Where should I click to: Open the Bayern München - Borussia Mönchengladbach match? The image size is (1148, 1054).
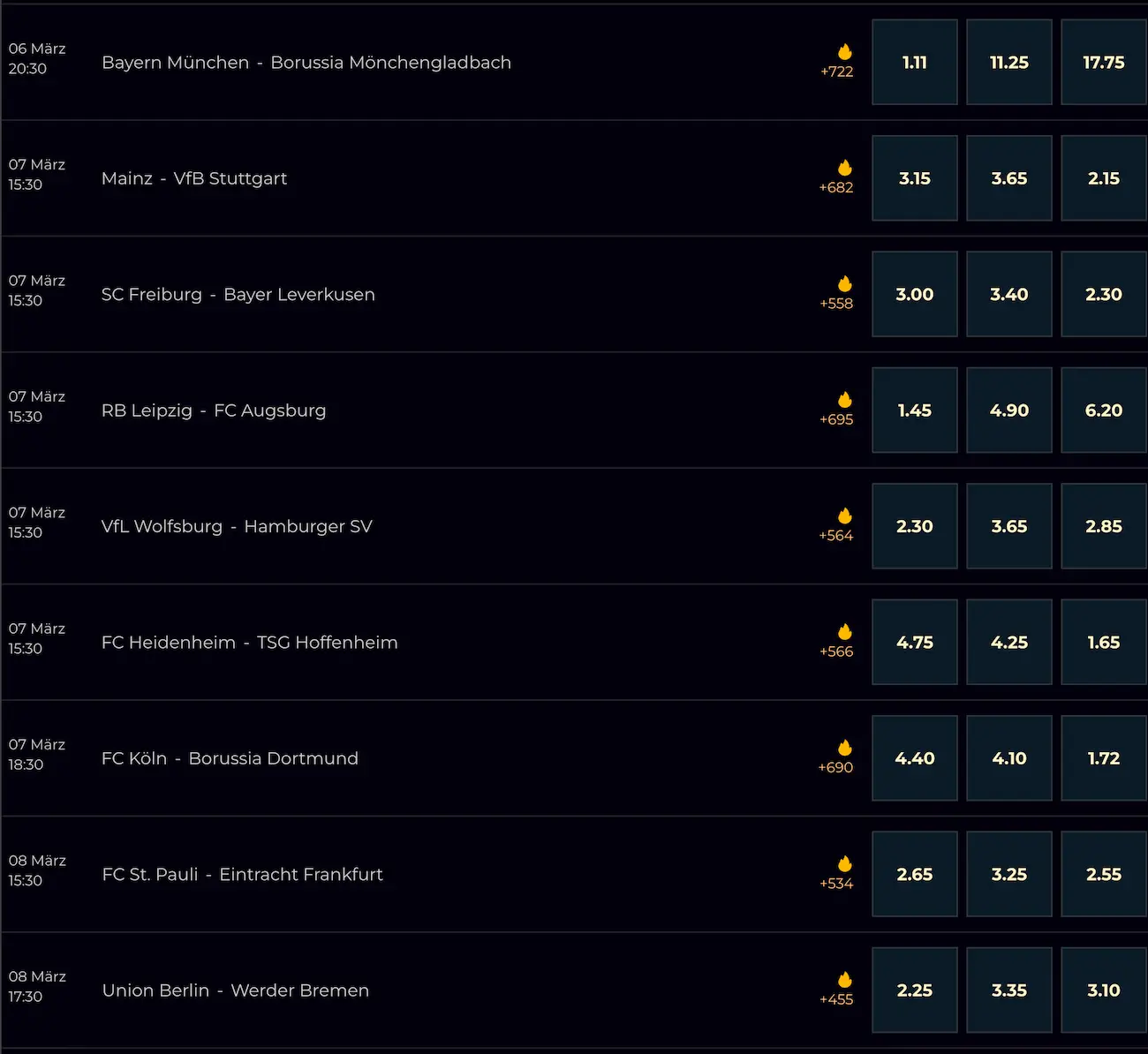pos(306,62)
